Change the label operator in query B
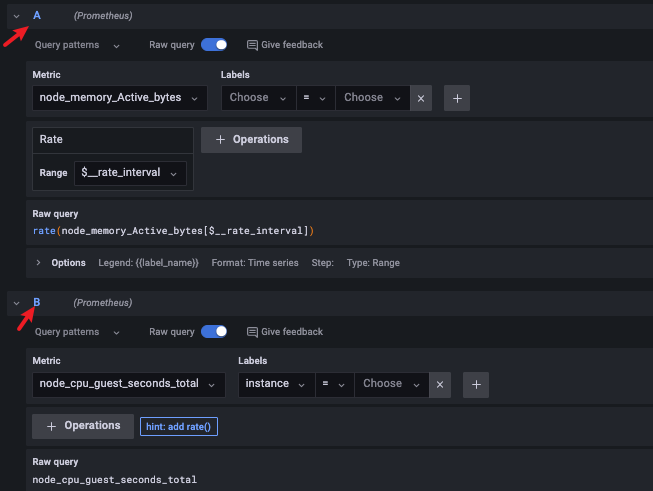 [335, 384]
